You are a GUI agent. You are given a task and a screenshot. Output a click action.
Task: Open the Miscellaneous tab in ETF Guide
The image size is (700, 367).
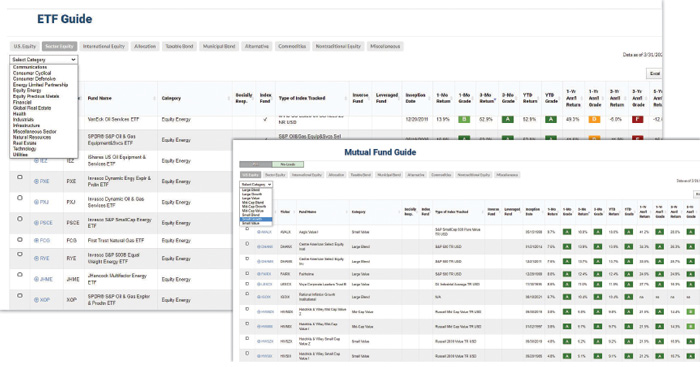tap(385, 46)
